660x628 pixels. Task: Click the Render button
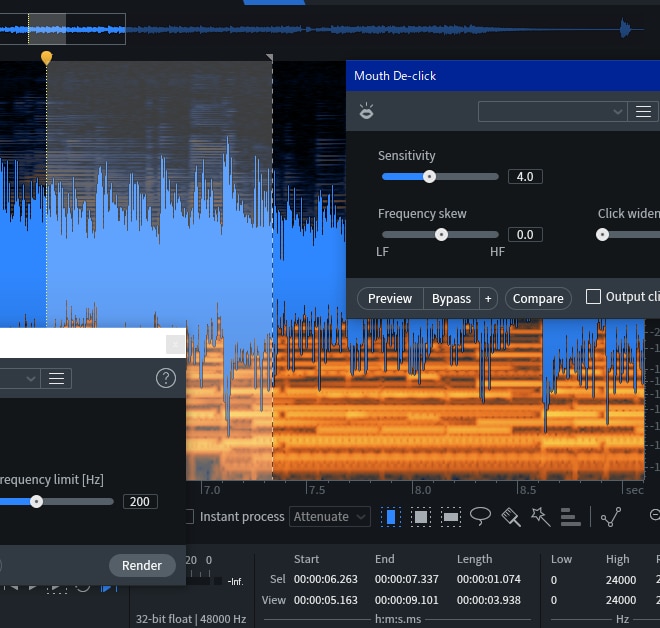tap(142, 565)
